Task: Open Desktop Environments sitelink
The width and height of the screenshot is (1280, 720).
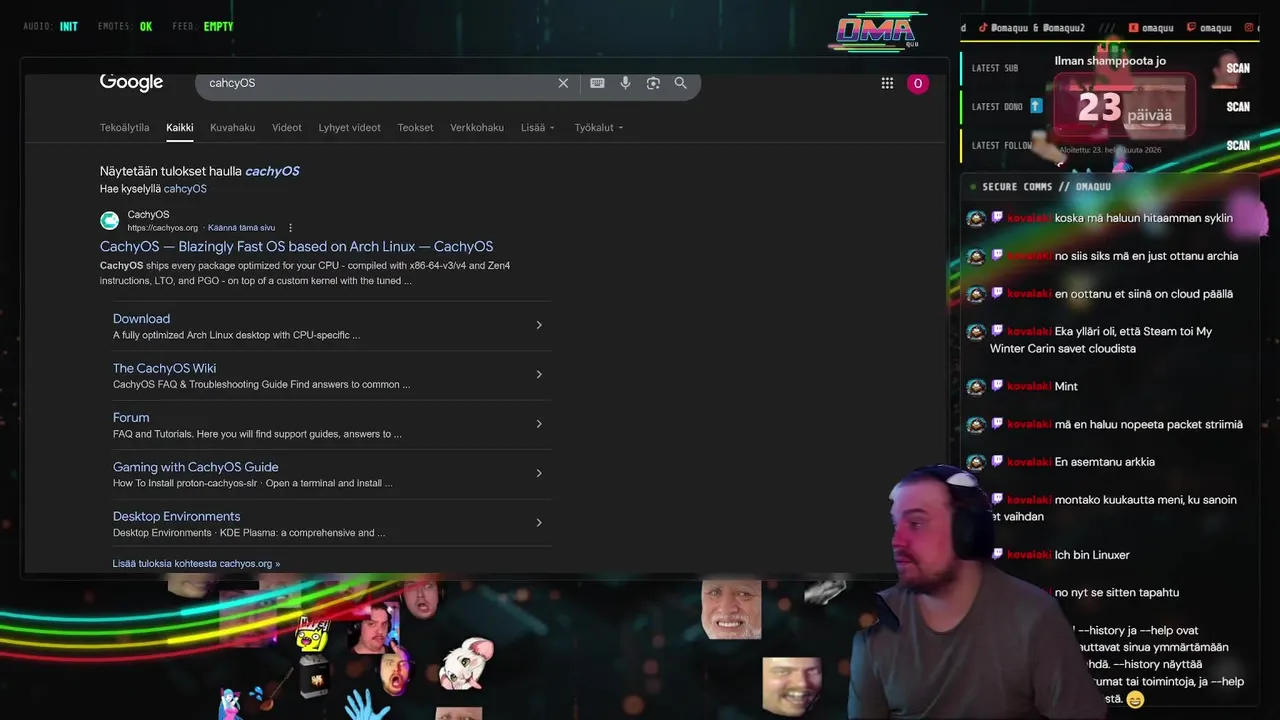Action: pyautogui.click(x=176, y=516)
